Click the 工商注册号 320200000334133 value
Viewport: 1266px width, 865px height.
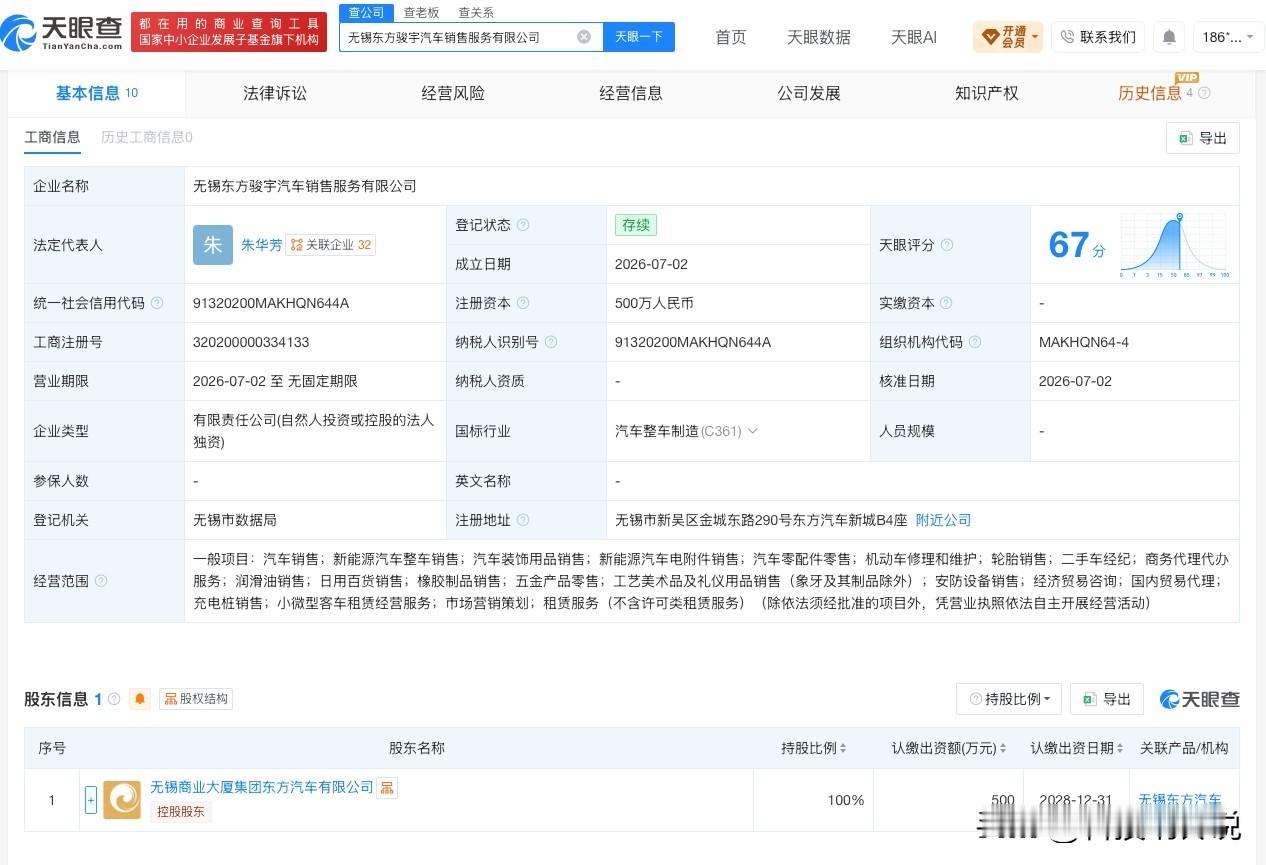tap(251, 342)
